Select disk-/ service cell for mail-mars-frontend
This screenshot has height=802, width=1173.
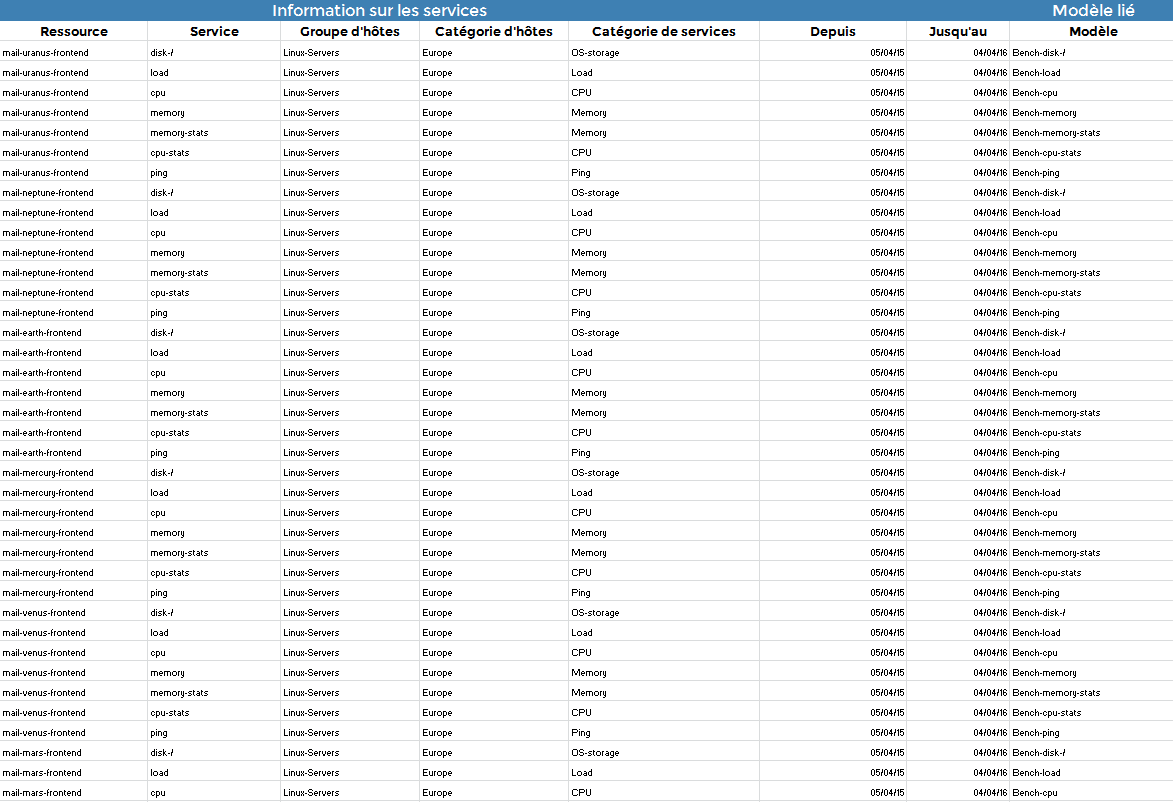click(x=162, y=753)
